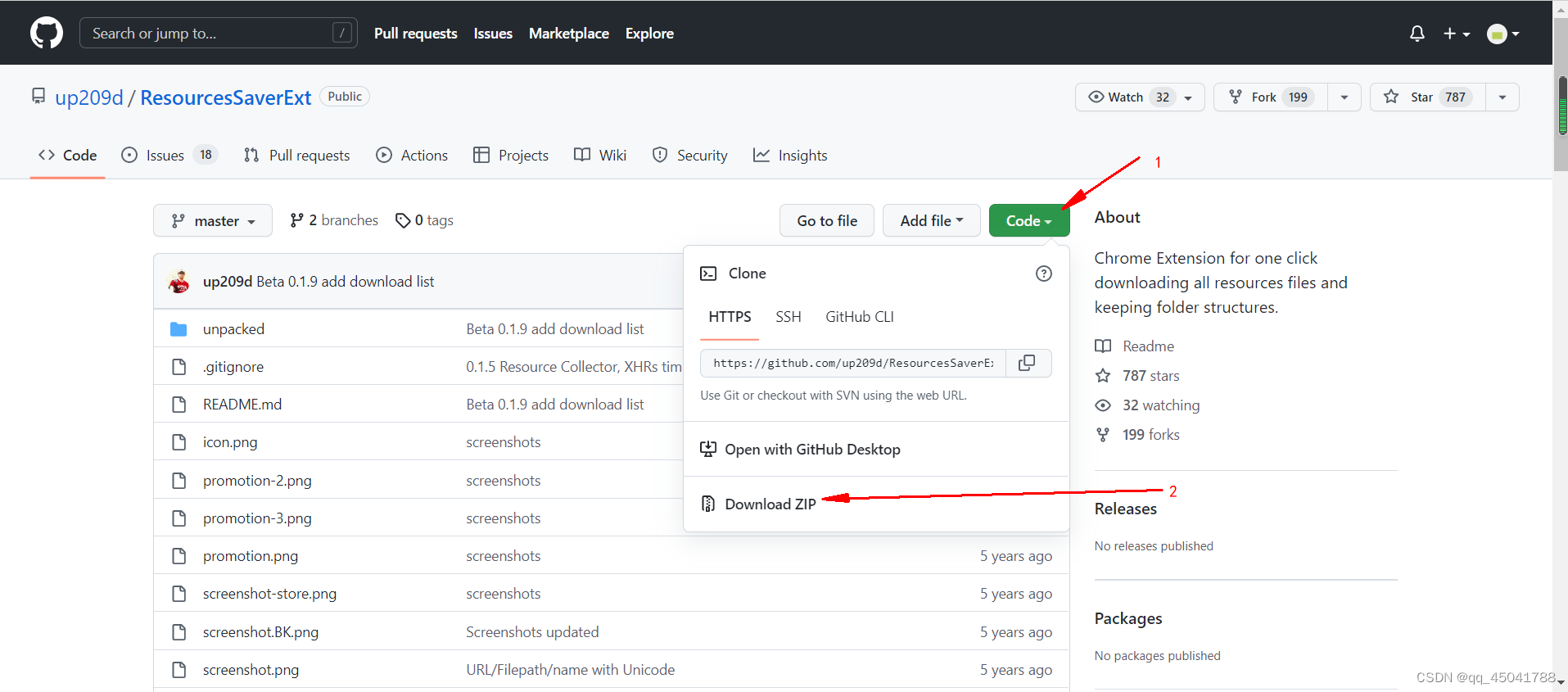View the 2 branches link
Screen dimensions: 1568x692
334,220
